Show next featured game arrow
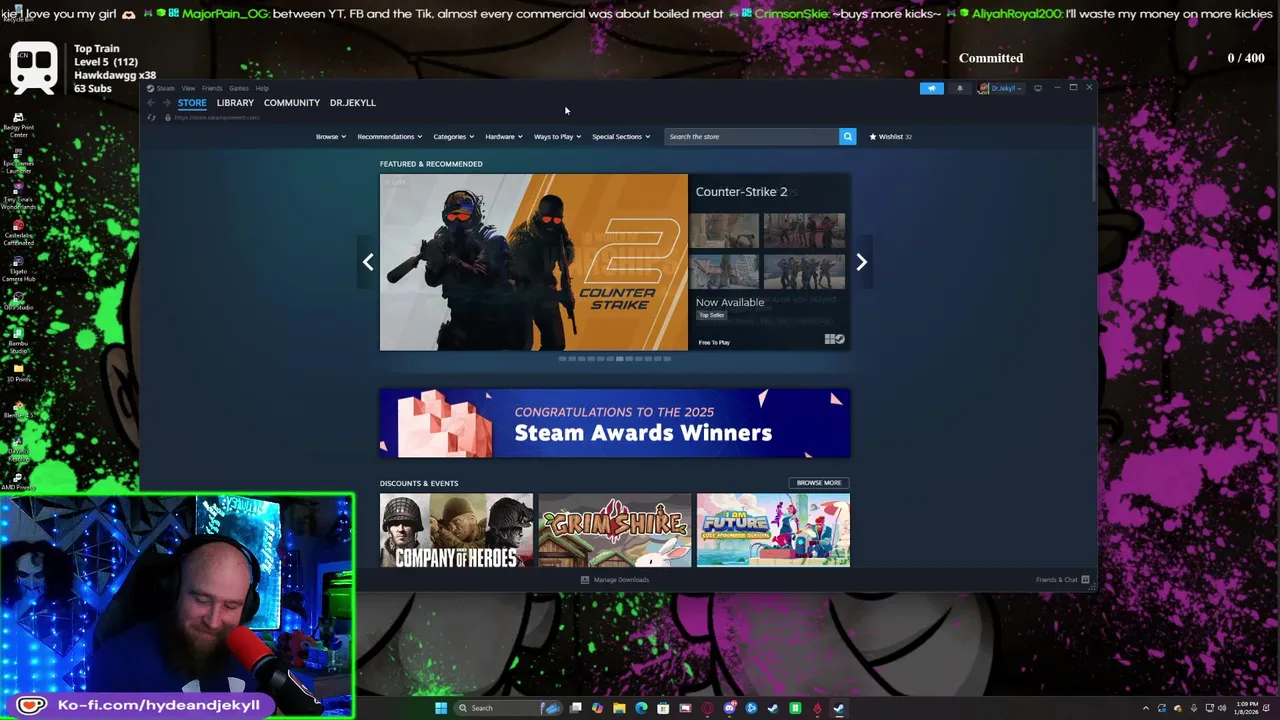Image resolution: width=1280 pixels, height=720 pixels. click(x=861, y=262)
